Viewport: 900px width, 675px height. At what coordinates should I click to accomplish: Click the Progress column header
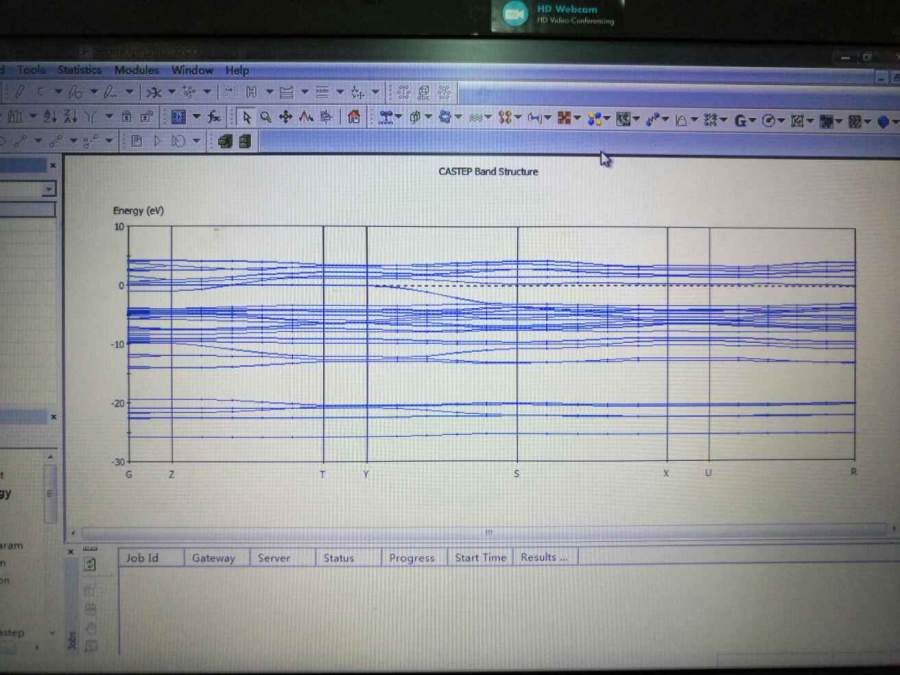pyautogui.click(x=414, y=557)
